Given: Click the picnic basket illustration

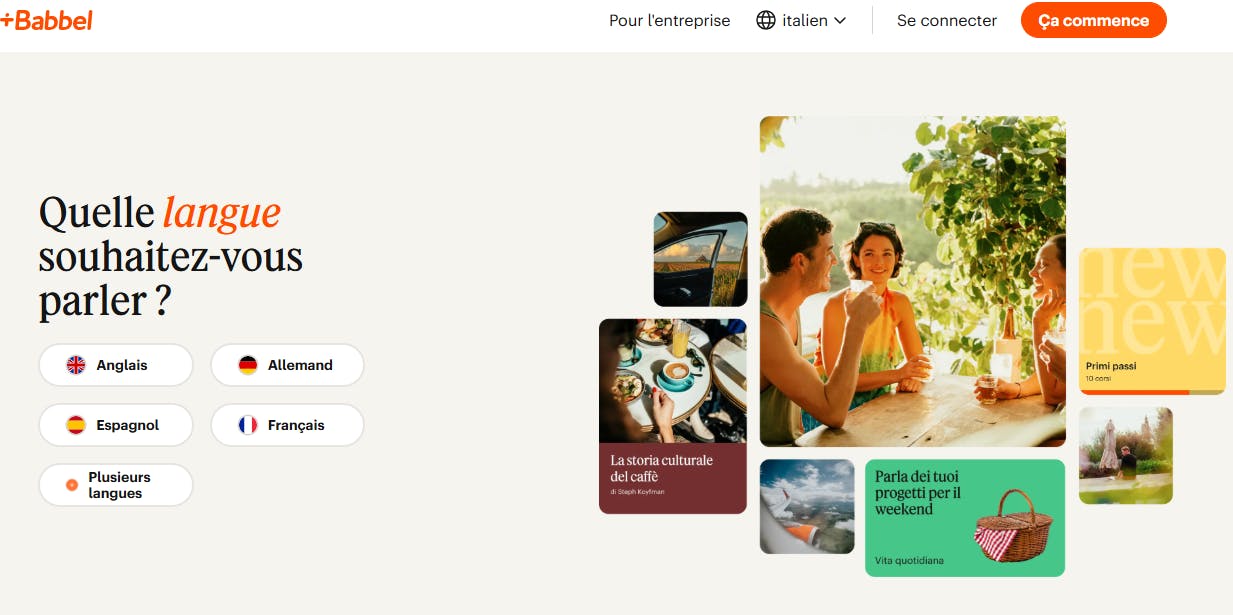Looking at the screenshot, I should tap(1012, 526).
